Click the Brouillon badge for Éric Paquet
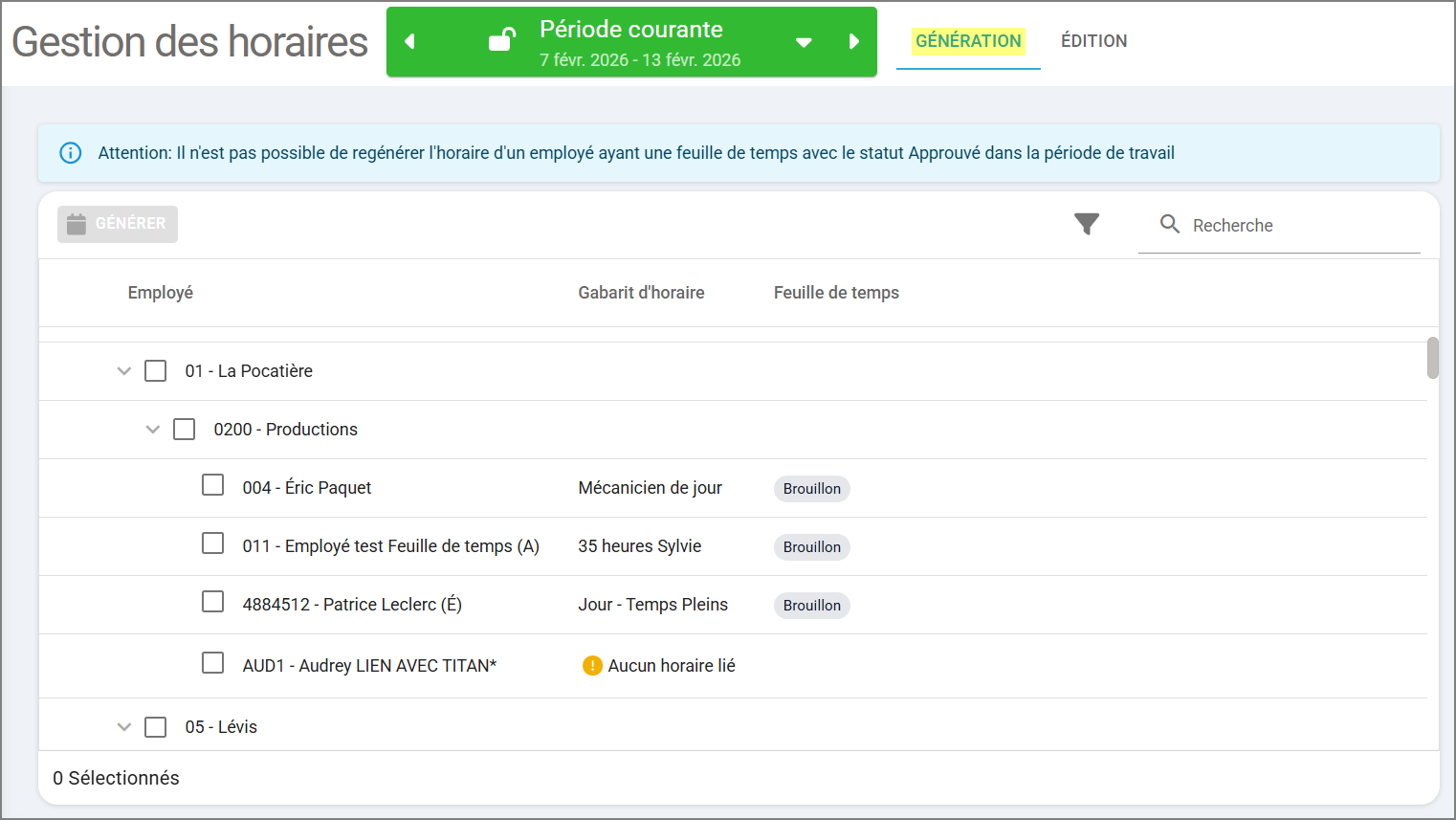Viewport: 1456px width, 820px height. (x=812, y=489)
